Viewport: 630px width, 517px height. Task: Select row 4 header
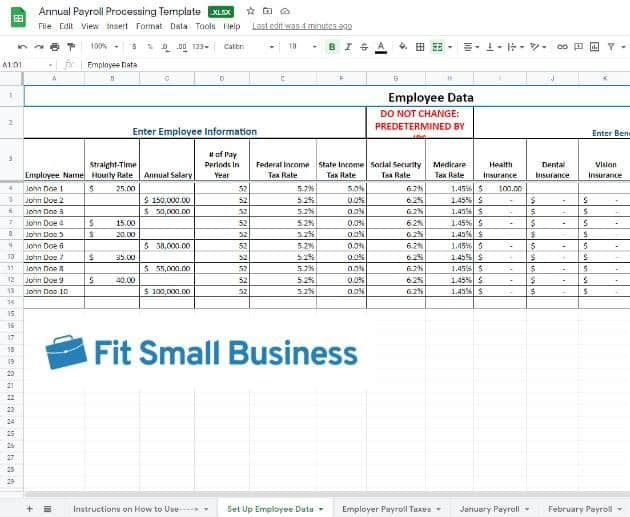click(11, 188)
